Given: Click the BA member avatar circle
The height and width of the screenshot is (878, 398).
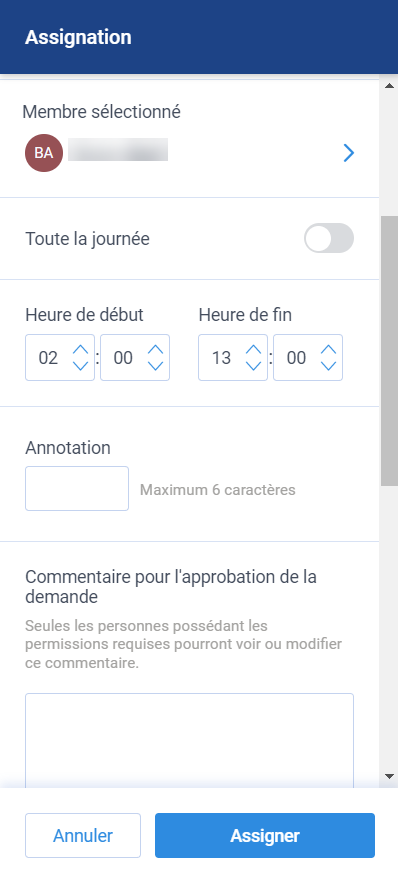Looking at the screenshot, I should 44,153.
